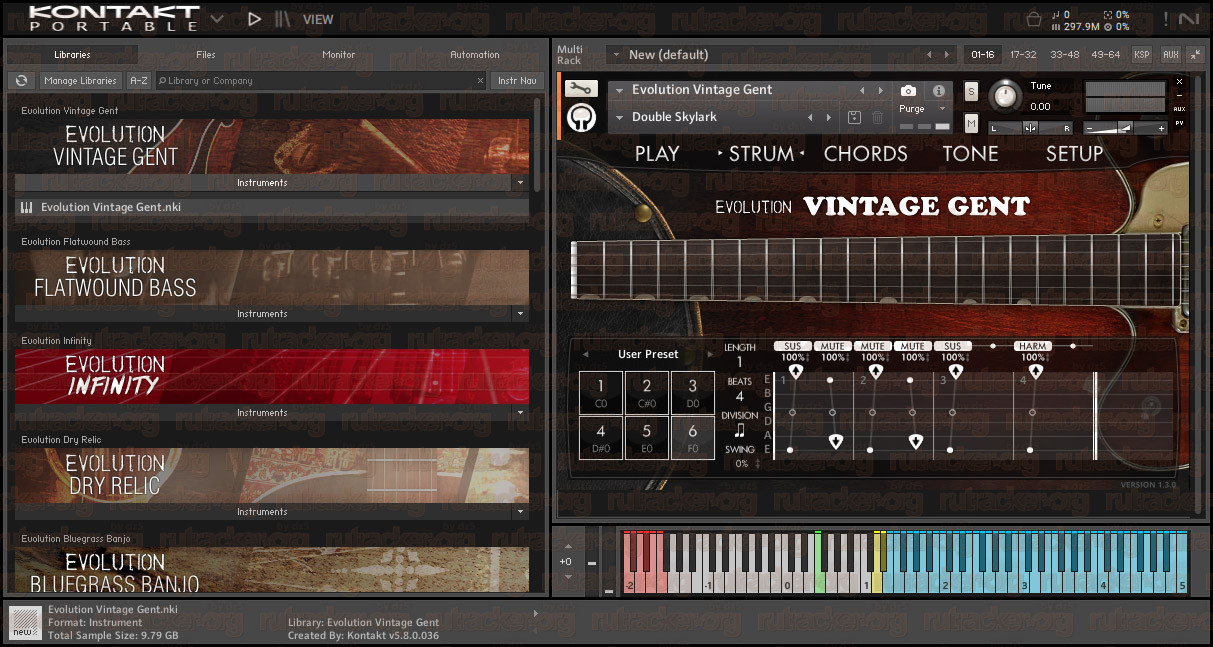Viewport: 1213px width, 647px height.
Task: Click the play icon in top toolbar
Action: point(254,18)
